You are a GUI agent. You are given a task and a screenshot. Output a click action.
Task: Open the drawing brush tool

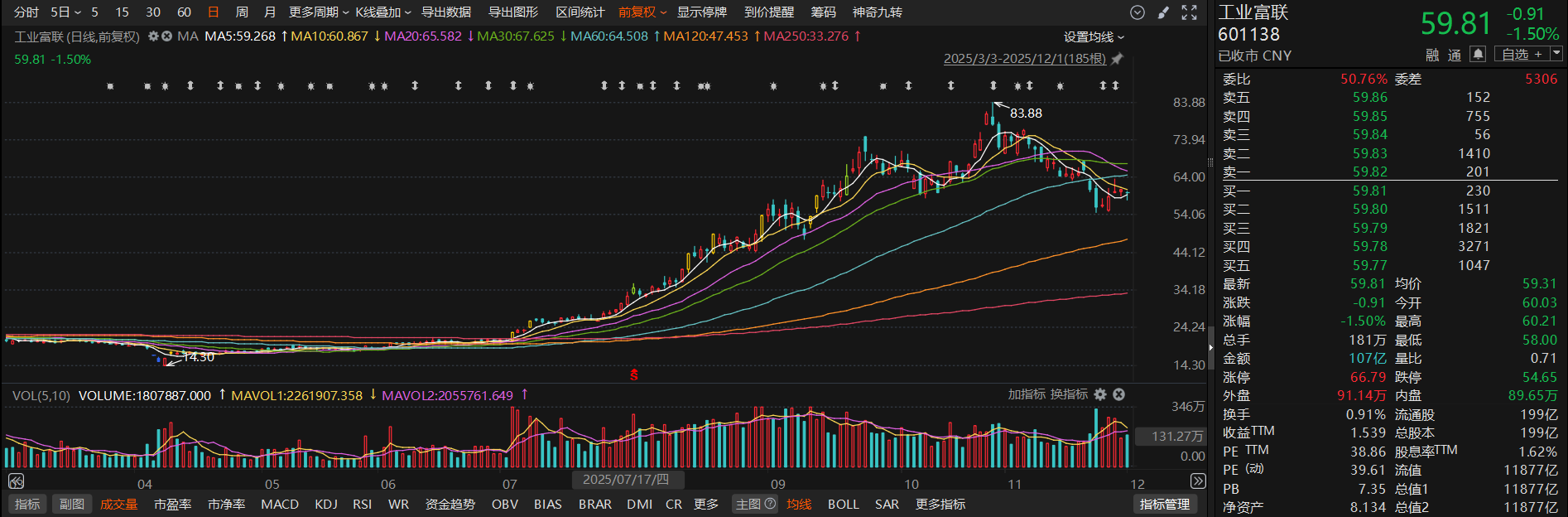(1163, 12)
